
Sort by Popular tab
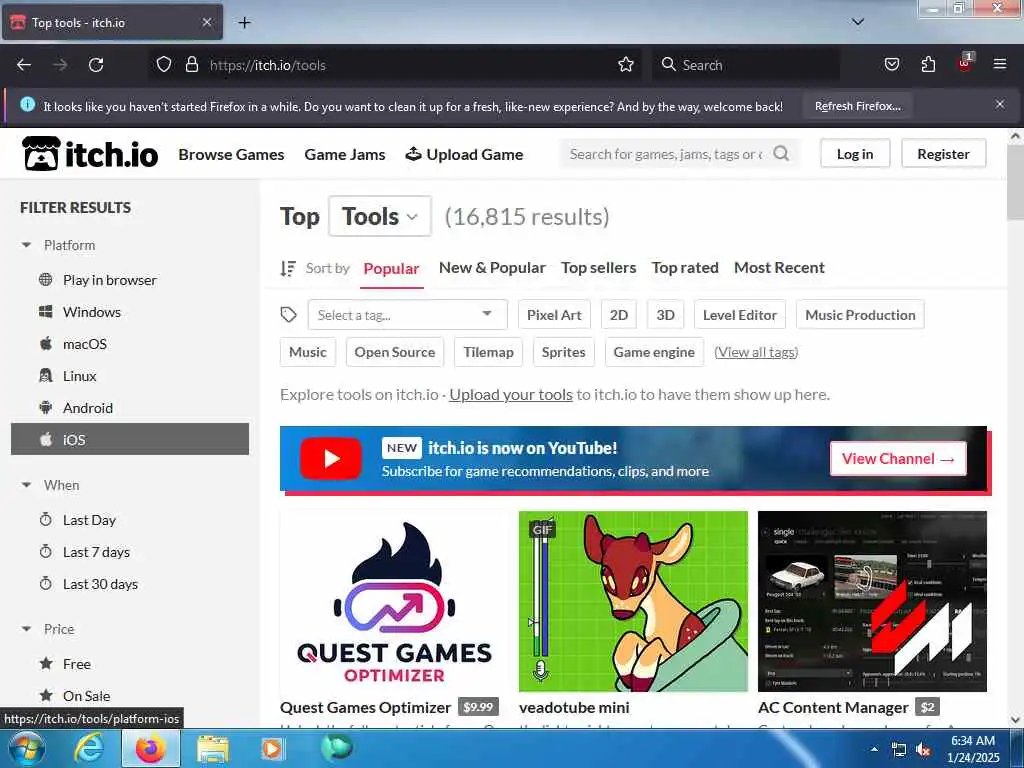391,268
